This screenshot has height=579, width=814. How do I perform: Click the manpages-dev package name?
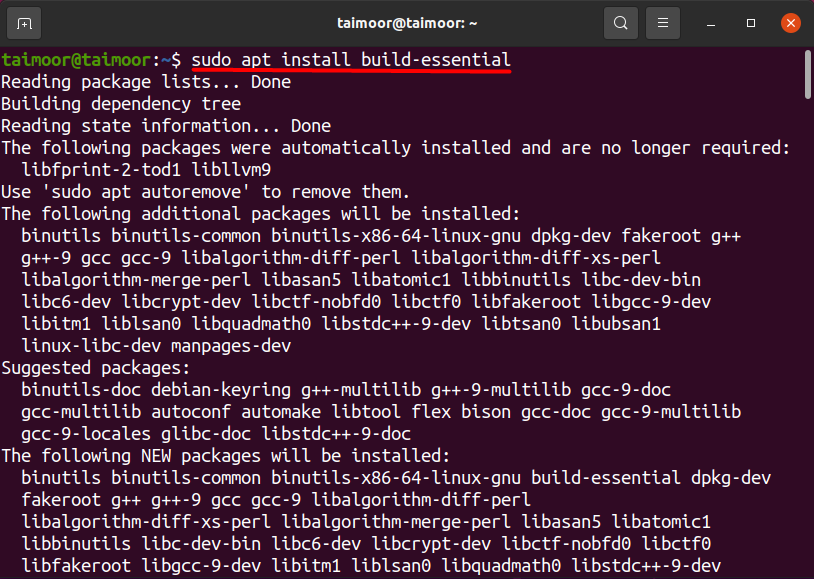coord(231,346)
